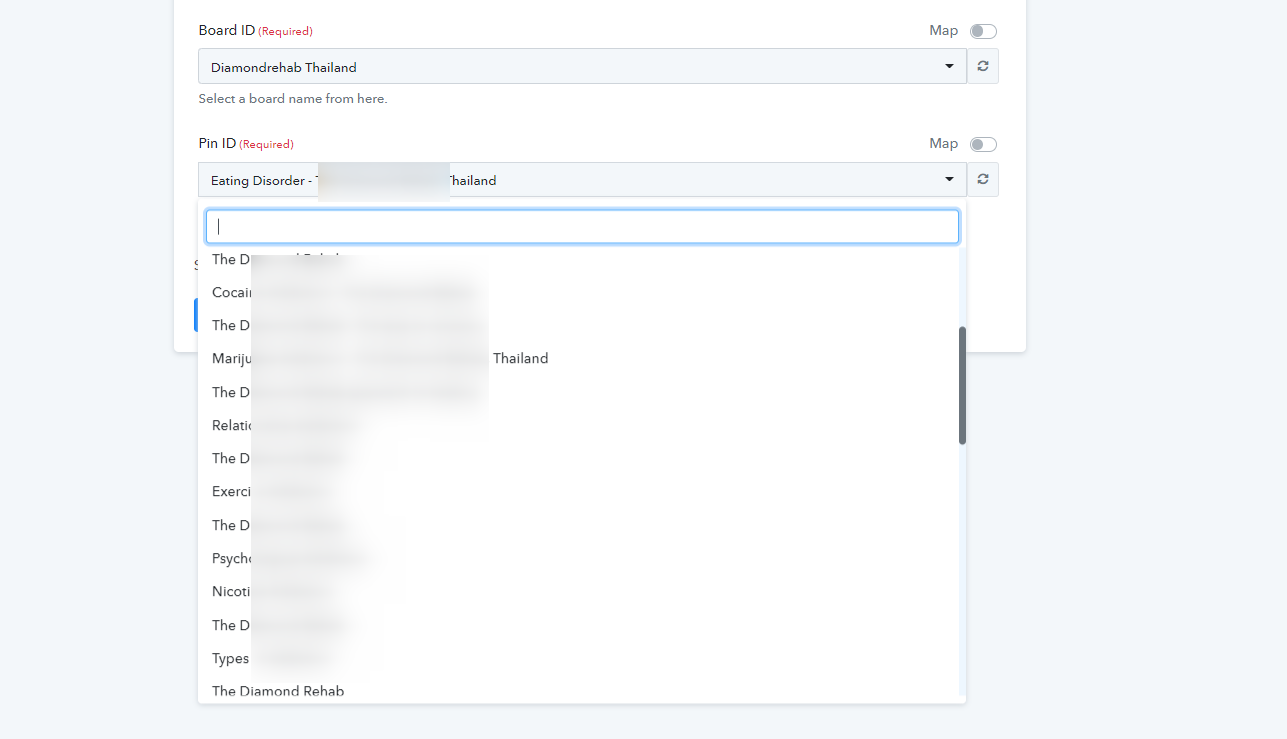Select the 'Mariju… Thailand' option
This screenshot has width=1287, height=739.
point(578,358)
